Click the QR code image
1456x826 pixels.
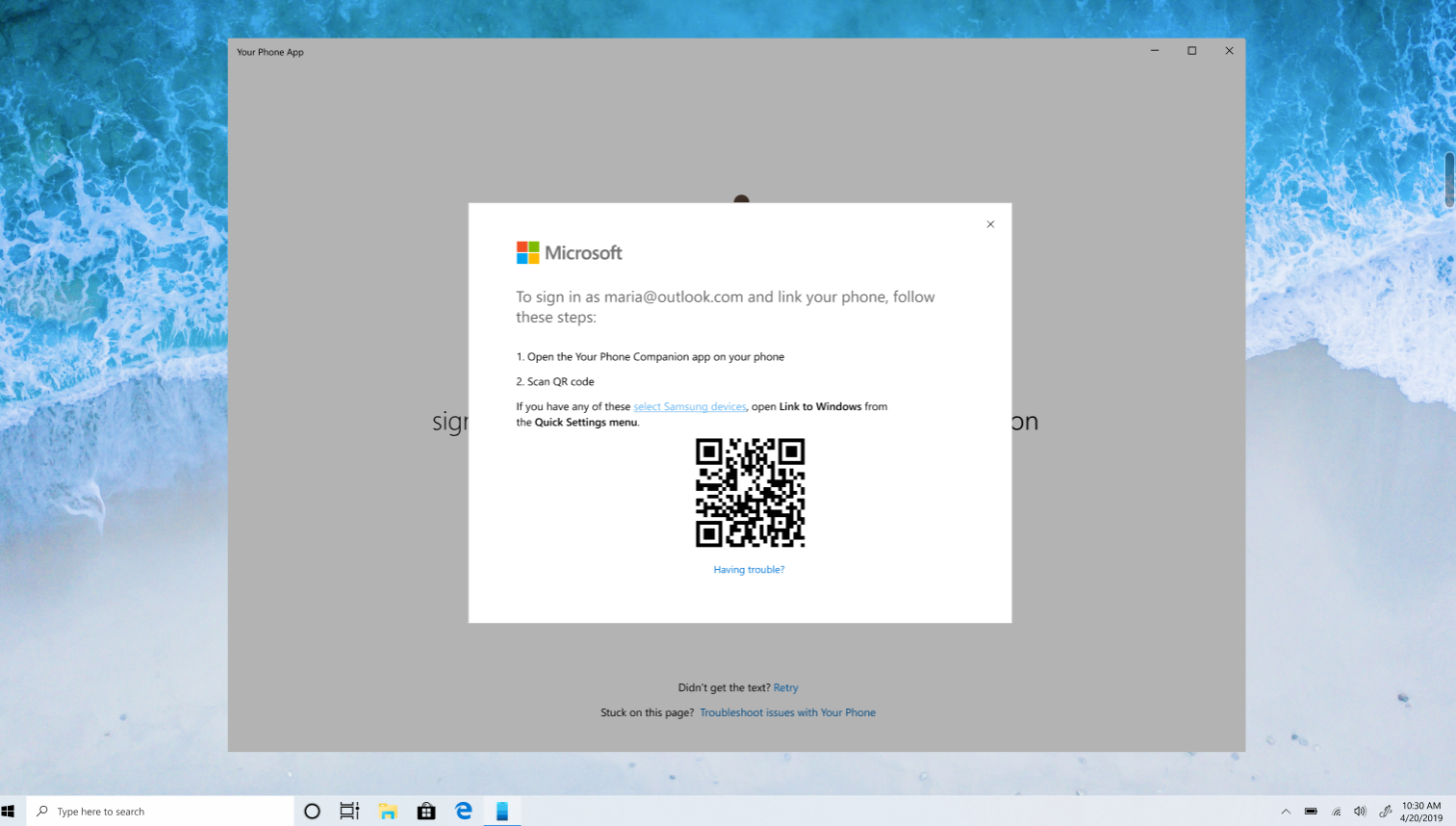tap(750, 493)
